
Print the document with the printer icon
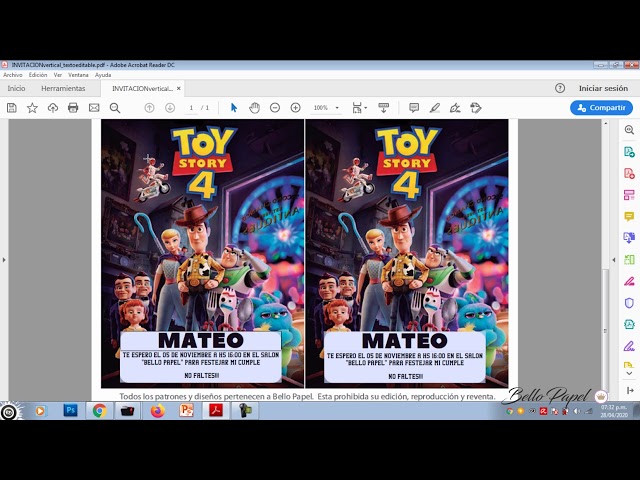(73, 108)
